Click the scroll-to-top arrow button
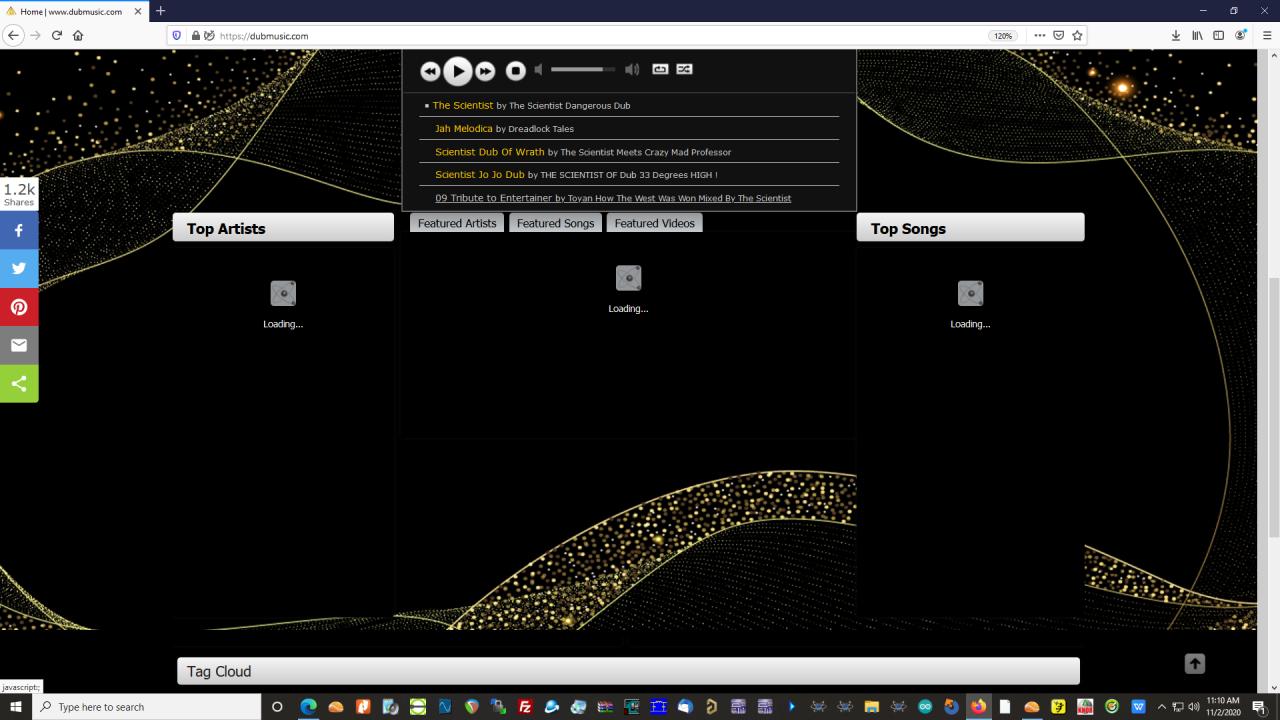 tap(1194, 664)
